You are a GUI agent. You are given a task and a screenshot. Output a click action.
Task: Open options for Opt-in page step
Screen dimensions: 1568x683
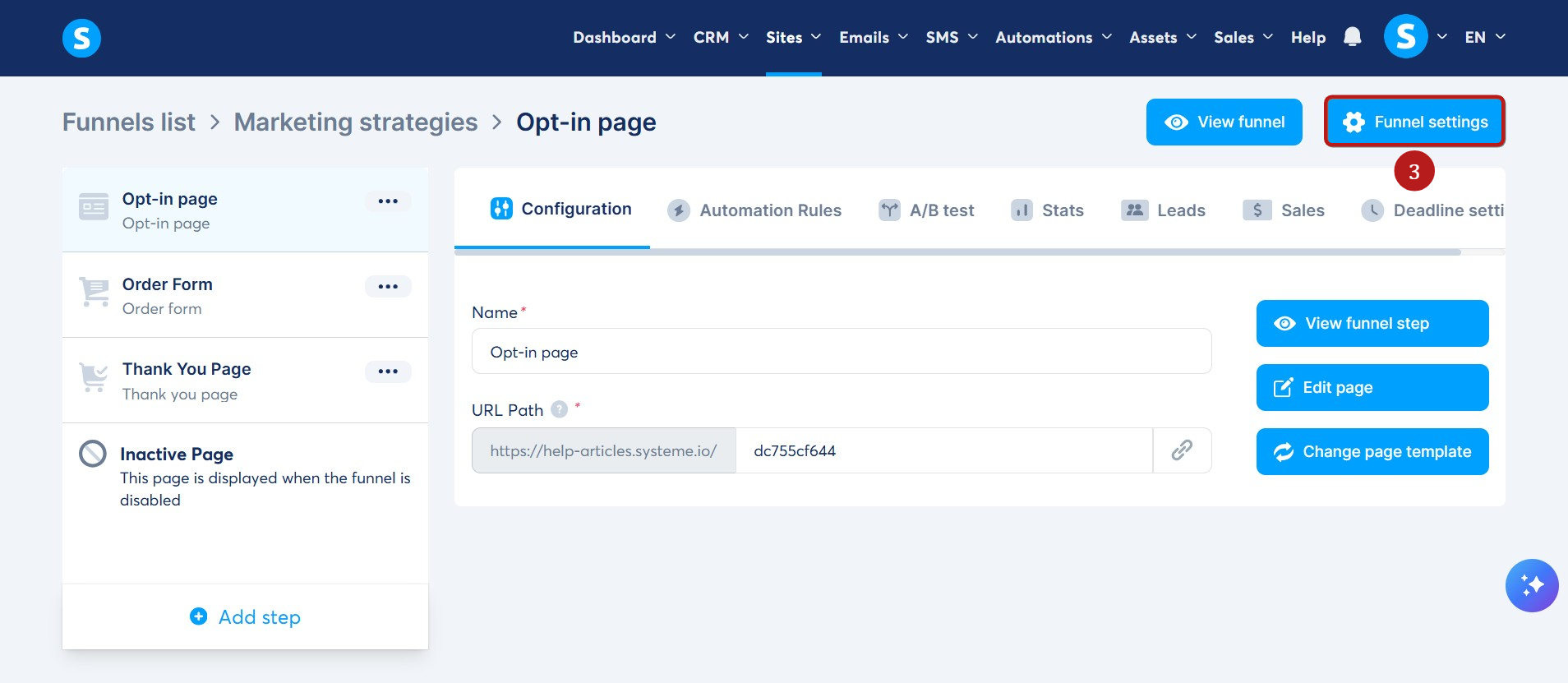tap(388, 201)
